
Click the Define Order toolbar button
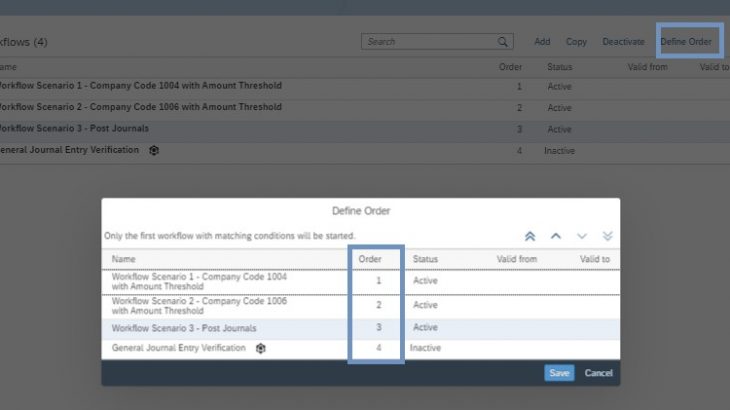pyautogui.click(x=686, y=42)
